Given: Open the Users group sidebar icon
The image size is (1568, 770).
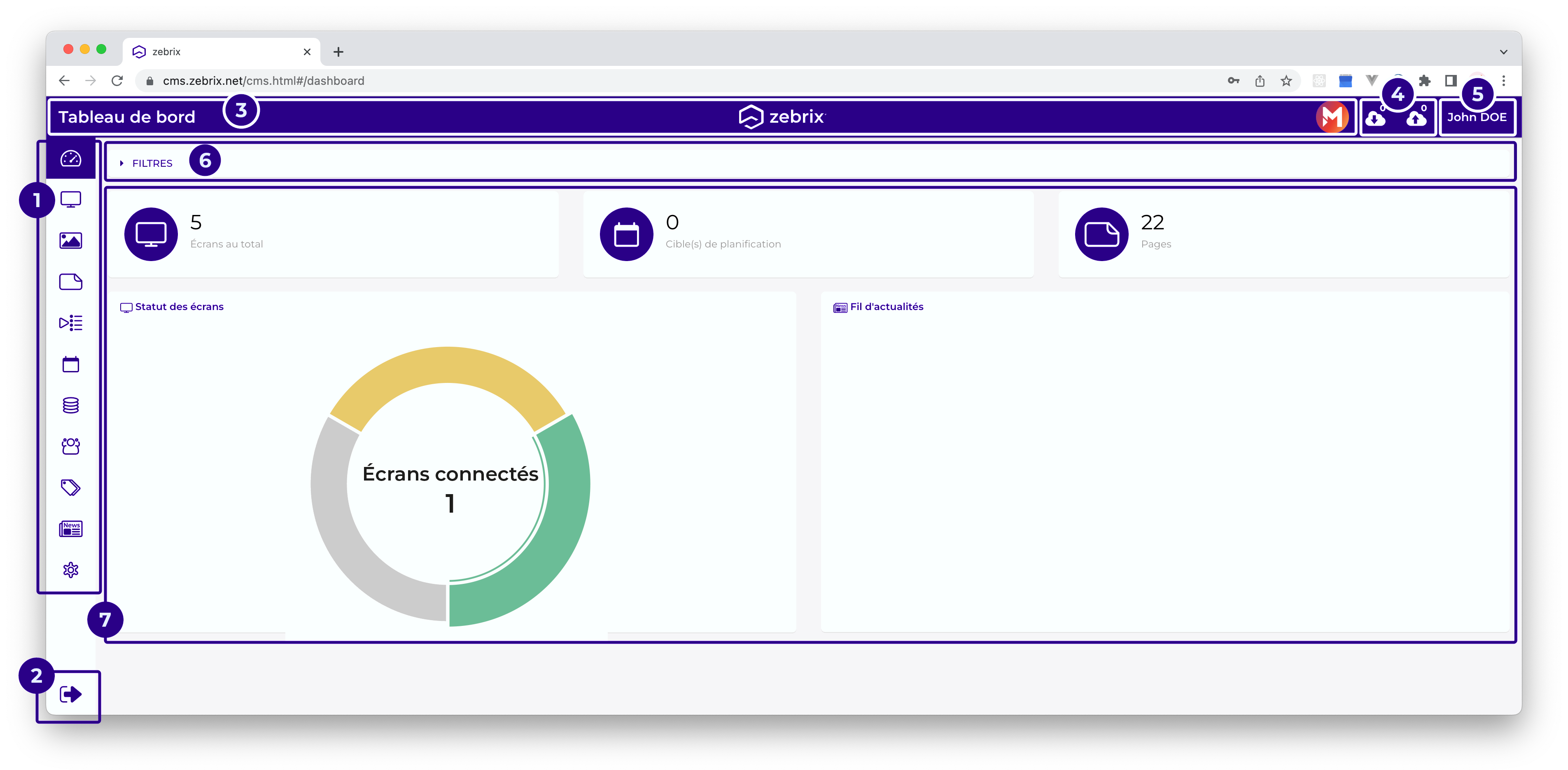Looking at the screenshot, I should 70,446.
